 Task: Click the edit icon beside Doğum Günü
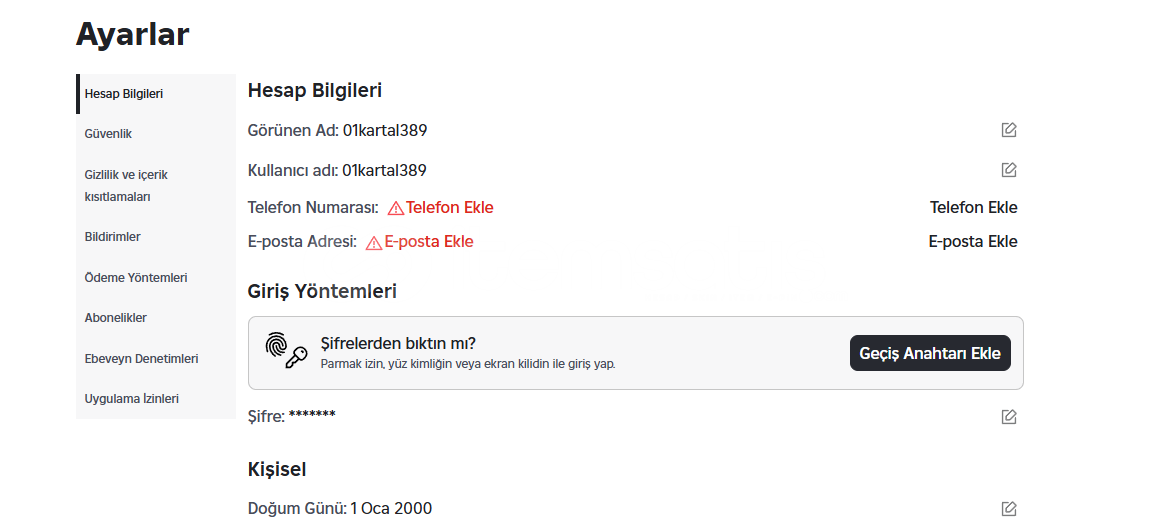pos(1008,508)
